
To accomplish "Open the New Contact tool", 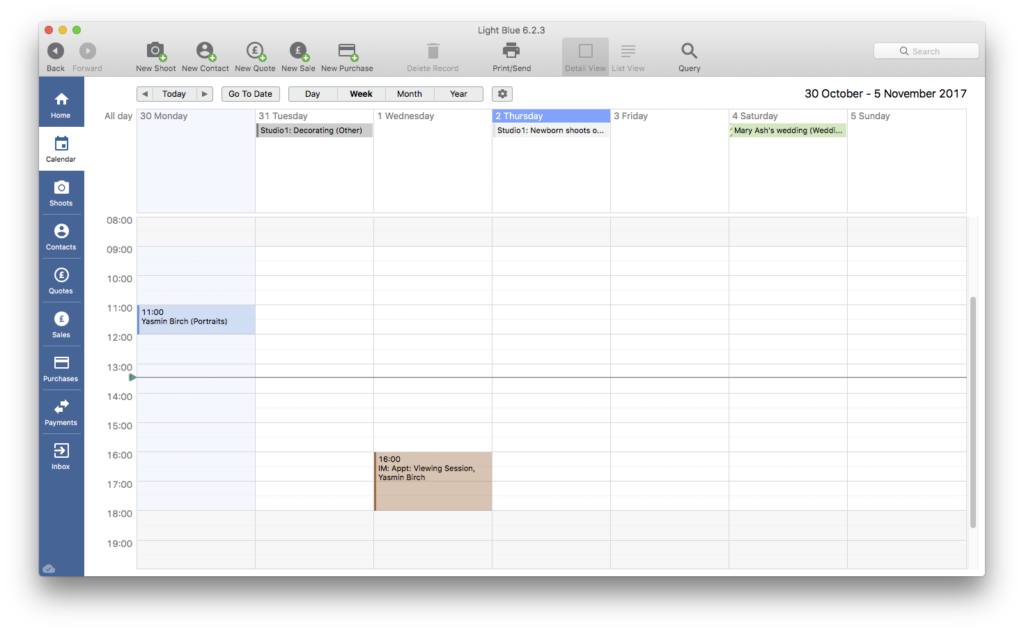I will [205, 55].
